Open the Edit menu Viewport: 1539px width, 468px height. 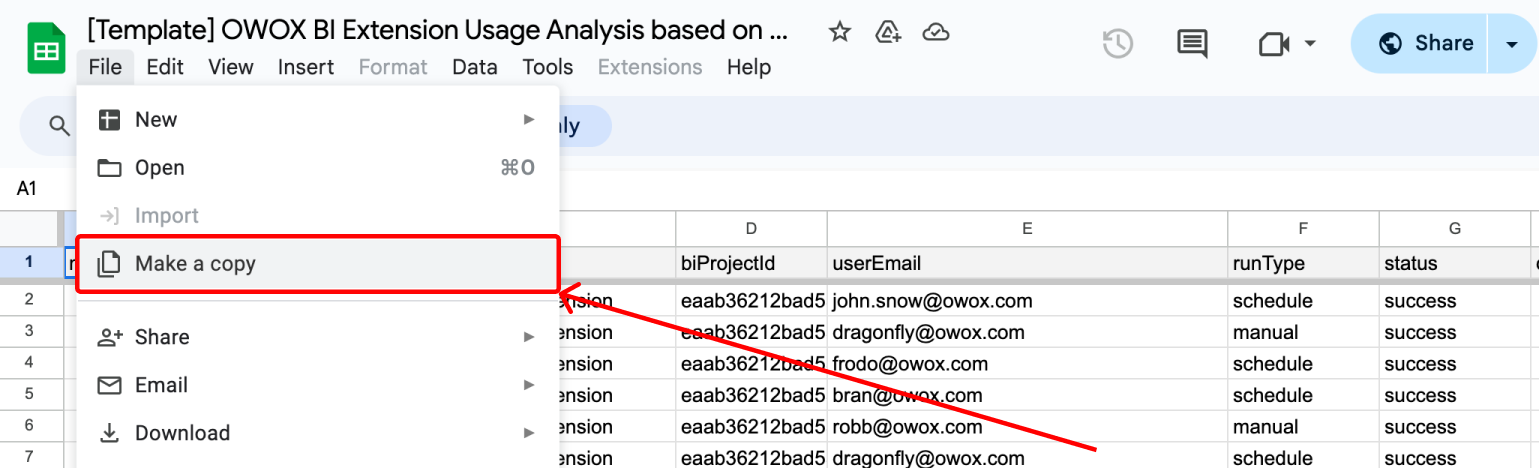[x=165, y=67]
